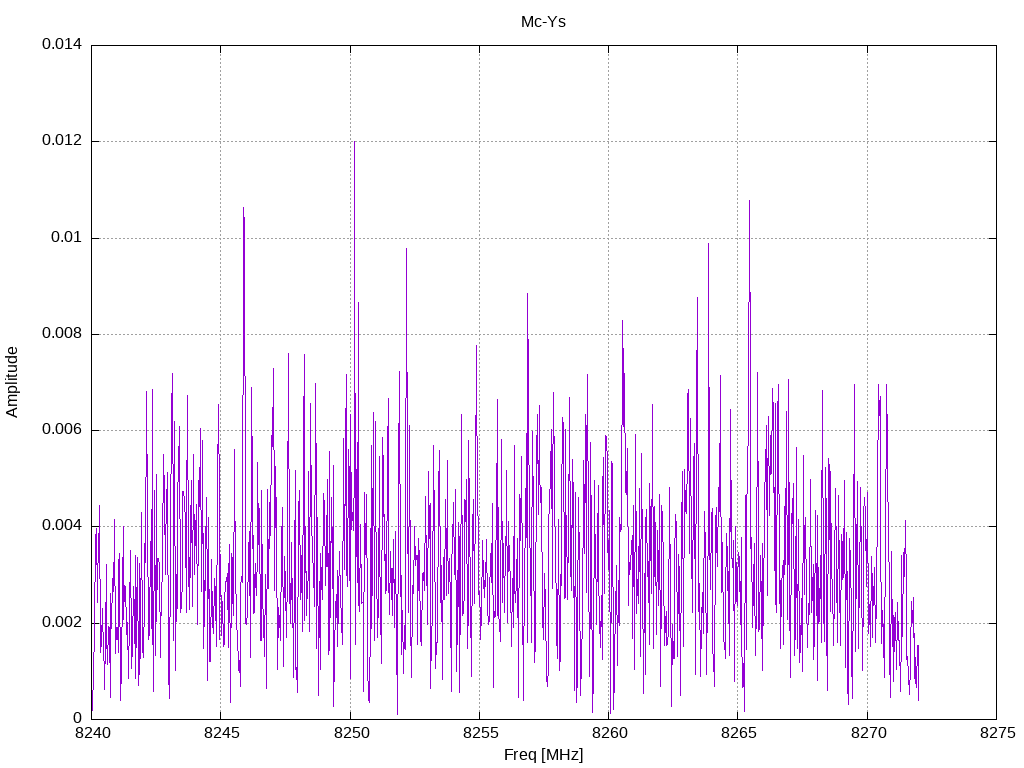Click the y-axis tick label 0.01
The width and height of the screenshot is (1024, 768).
click(x=67, y=237)
